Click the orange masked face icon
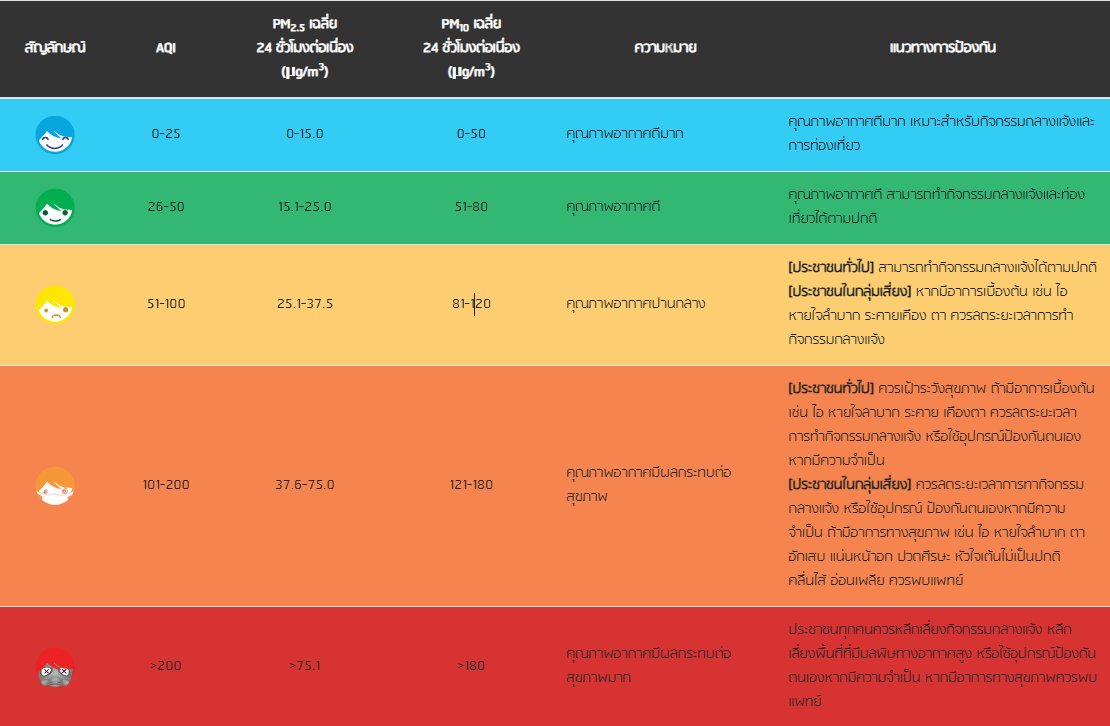1110x726 pixels. (55, 485)
